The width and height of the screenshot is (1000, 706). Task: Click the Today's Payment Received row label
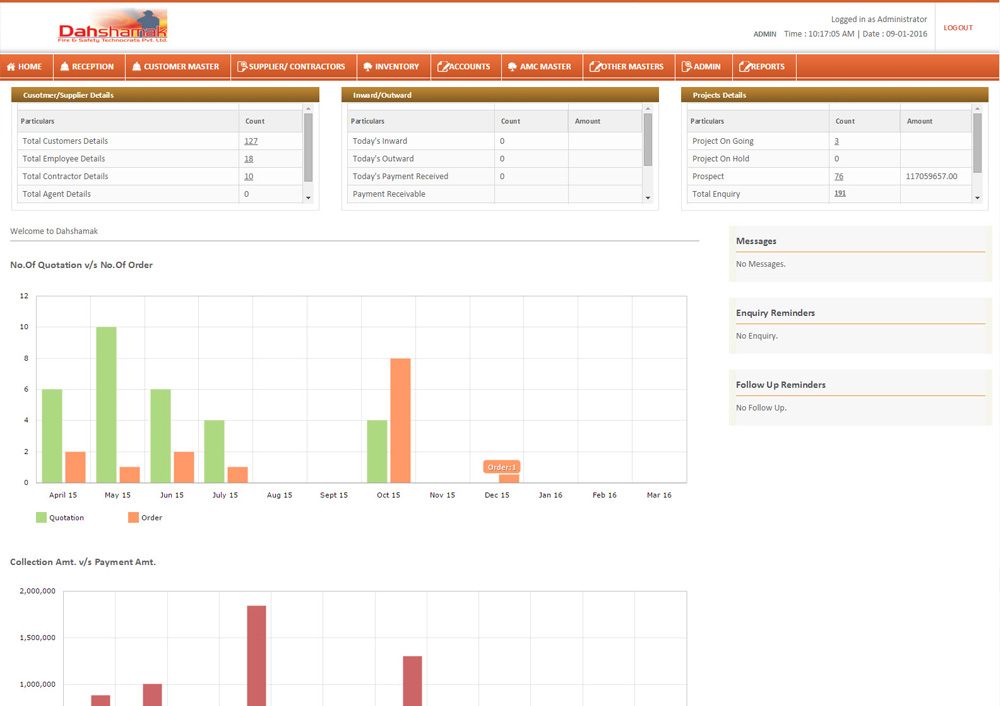(x=401, y=177)
